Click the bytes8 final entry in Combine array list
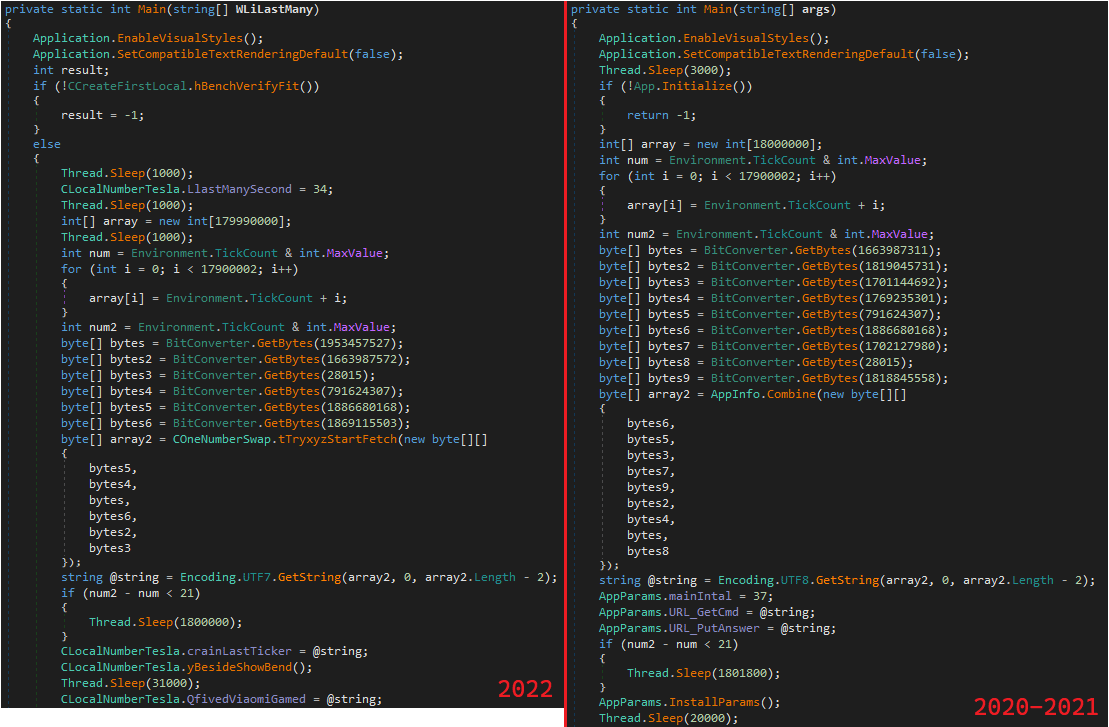1109x727 pixels. pyautogui.click(x=648, y=552)
